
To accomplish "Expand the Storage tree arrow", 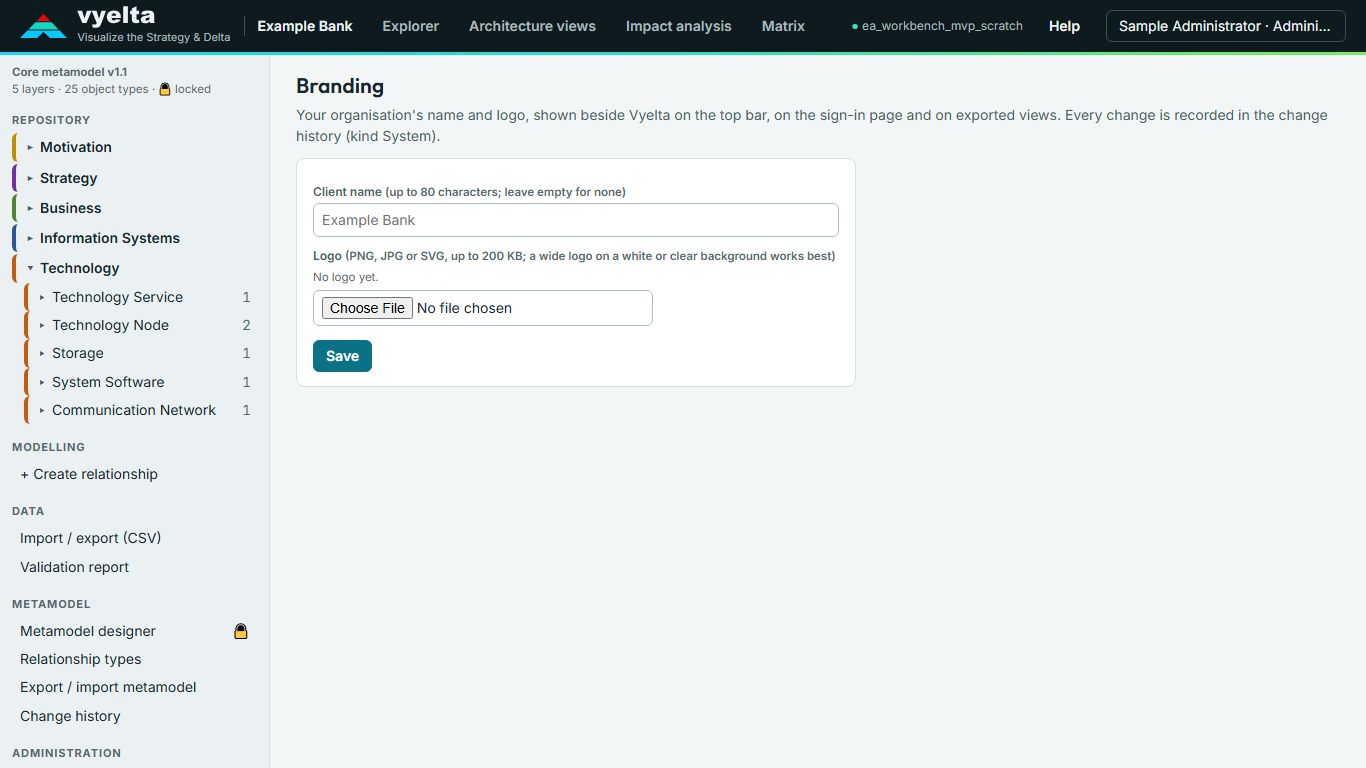I will click(42, 353).
